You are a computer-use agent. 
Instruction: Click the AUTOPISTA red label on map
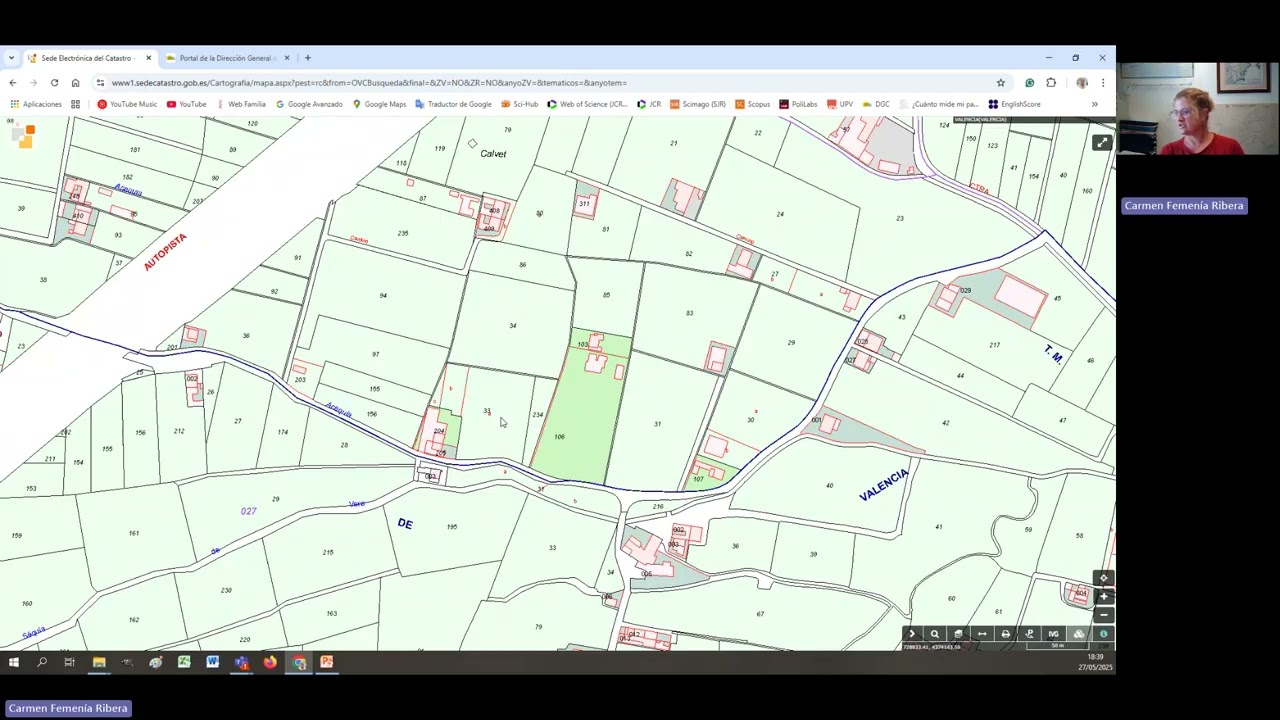coord(165,252)
